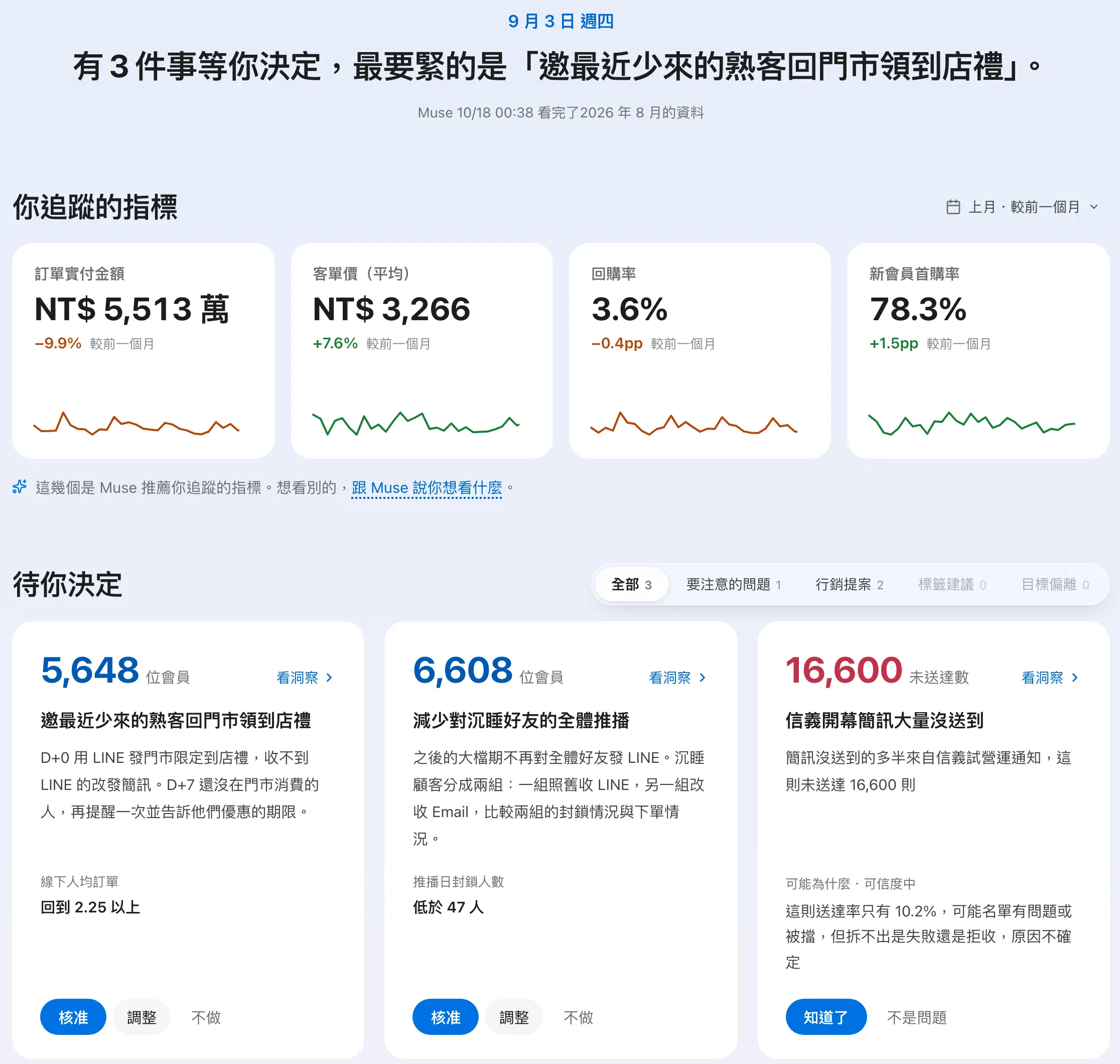Screen dimensions: 1120x1064
Task: Expand the period selector's down chevron
Action: [1094, 207]
